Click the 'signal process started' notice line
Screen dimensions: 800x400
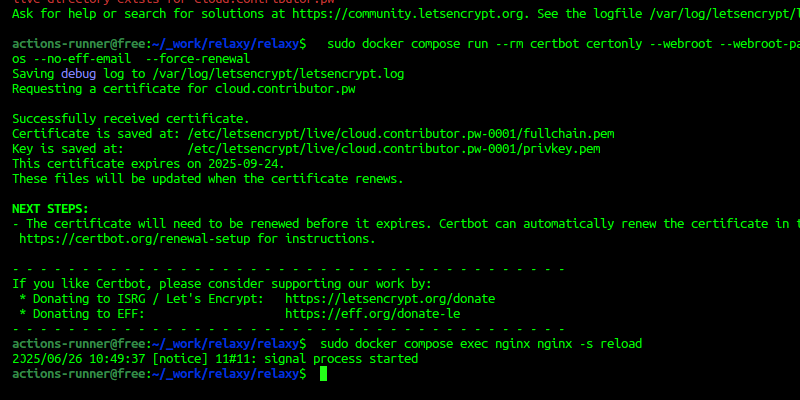(215, 359)
